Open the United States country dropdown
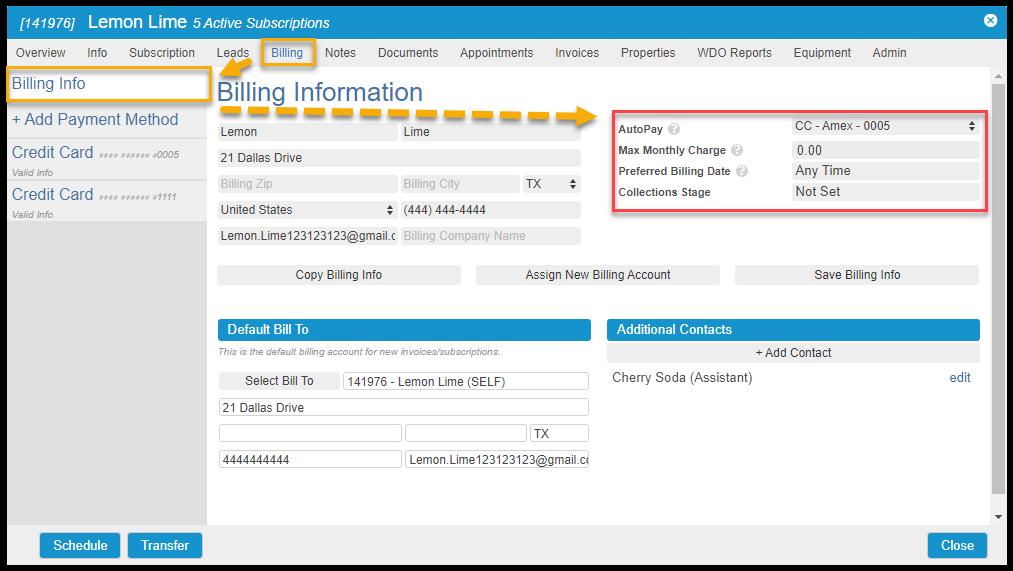 click(x=307, y=210)
